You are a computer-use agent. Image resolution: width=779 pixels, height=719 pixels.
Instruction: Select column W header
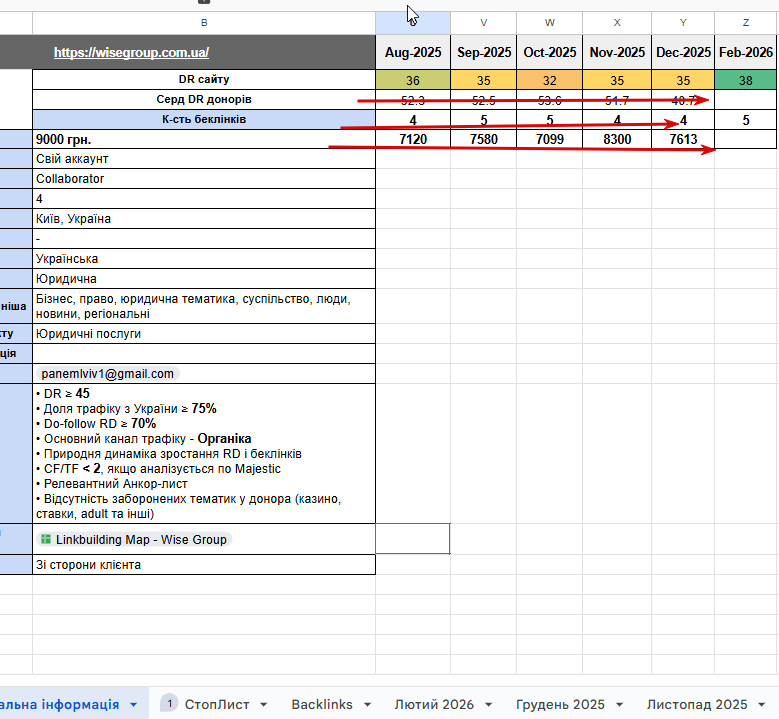click(549, 23)
